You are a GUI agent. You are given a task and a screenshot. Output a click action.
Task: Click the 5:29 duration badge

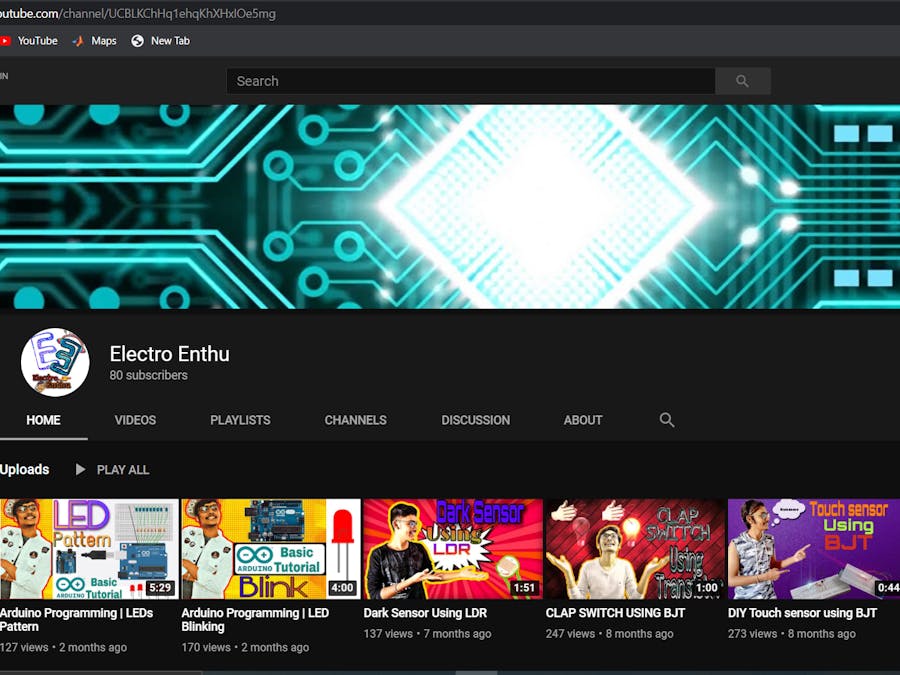pos(160,588)
